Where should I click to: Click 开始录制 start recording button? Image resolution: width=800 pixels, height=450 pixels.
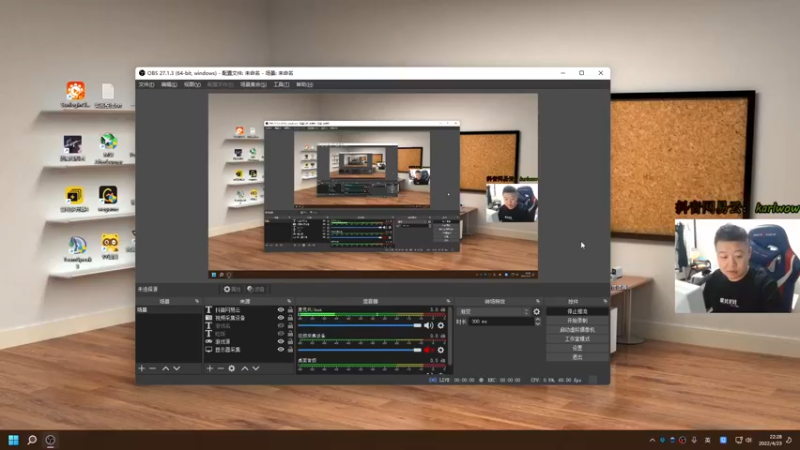pos(577,320)
